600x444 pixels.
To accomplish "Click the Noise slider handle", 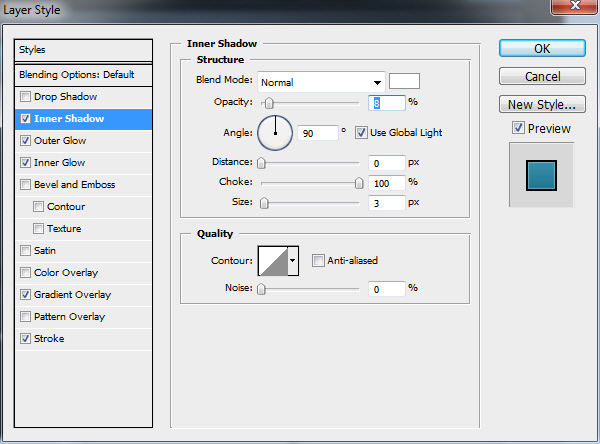I will 261,289.
